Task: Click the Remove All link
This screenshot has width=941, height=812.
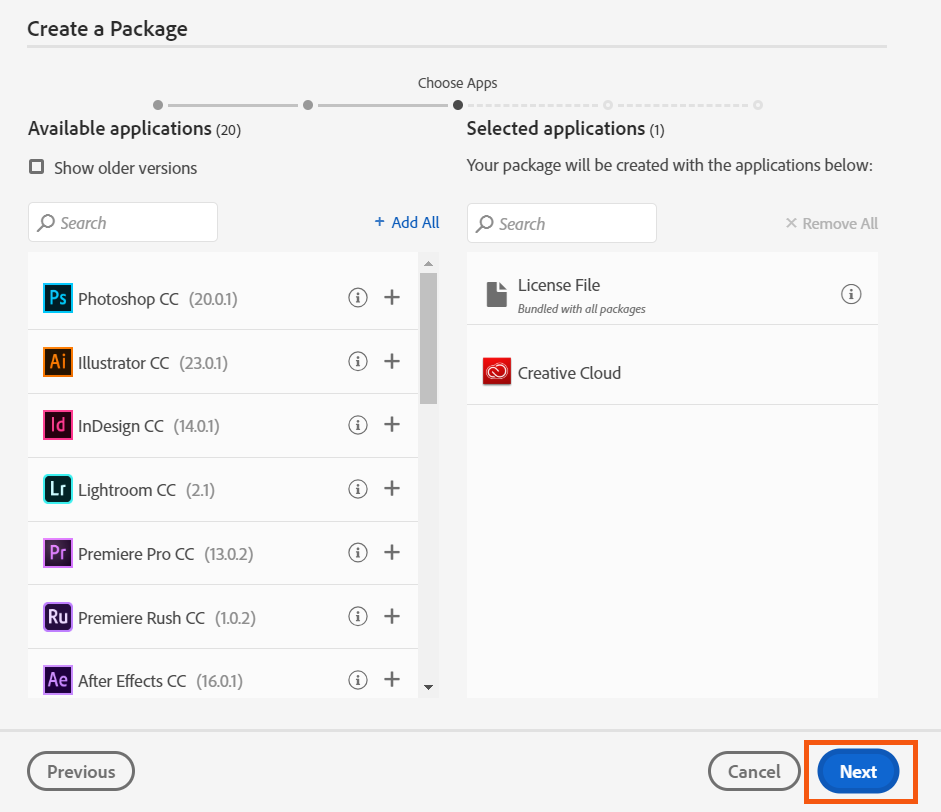Action: [831, 223]
